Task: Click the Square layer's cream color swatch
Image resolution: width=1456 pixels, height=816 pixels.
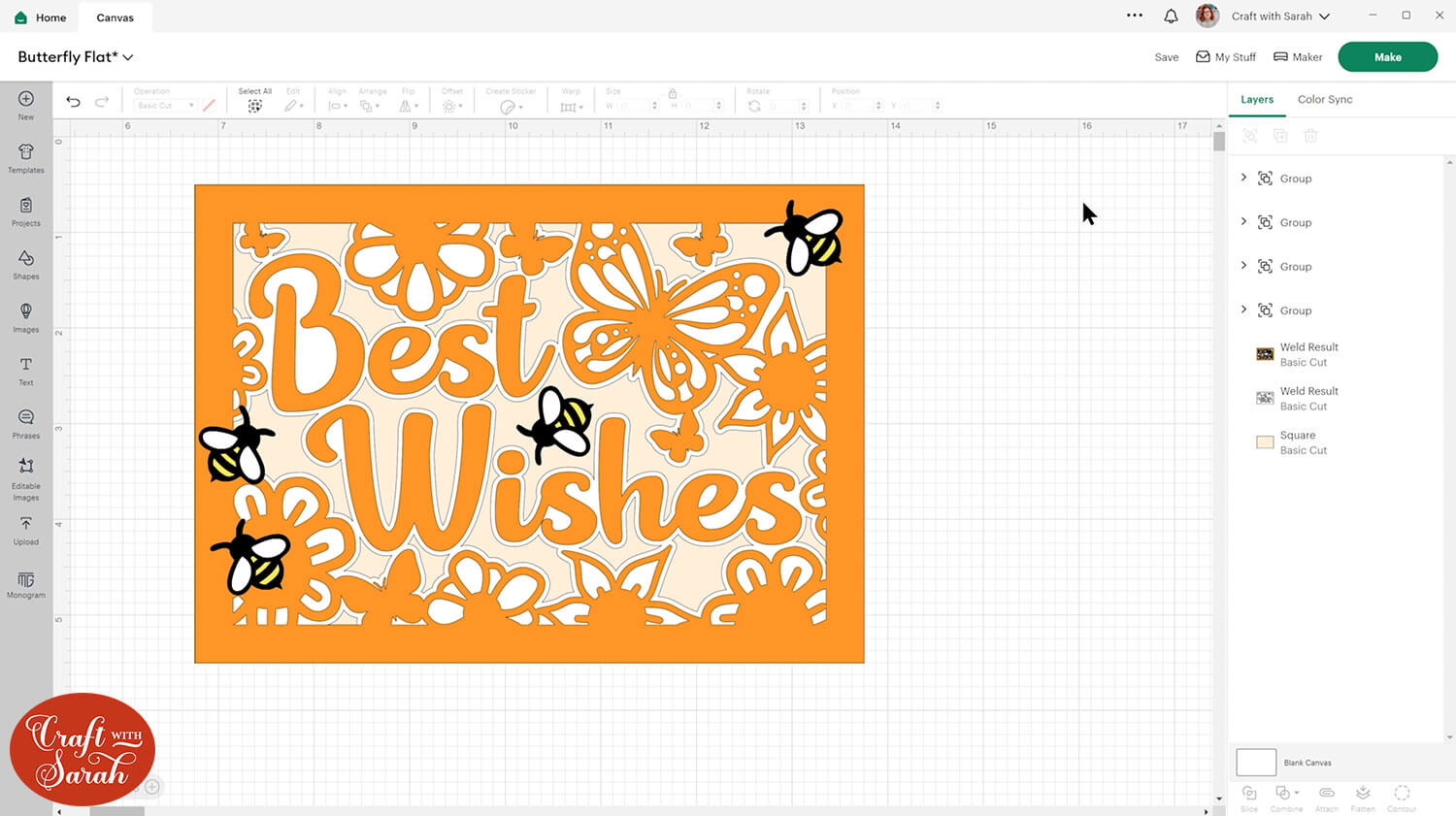Action: [1265, 442]
